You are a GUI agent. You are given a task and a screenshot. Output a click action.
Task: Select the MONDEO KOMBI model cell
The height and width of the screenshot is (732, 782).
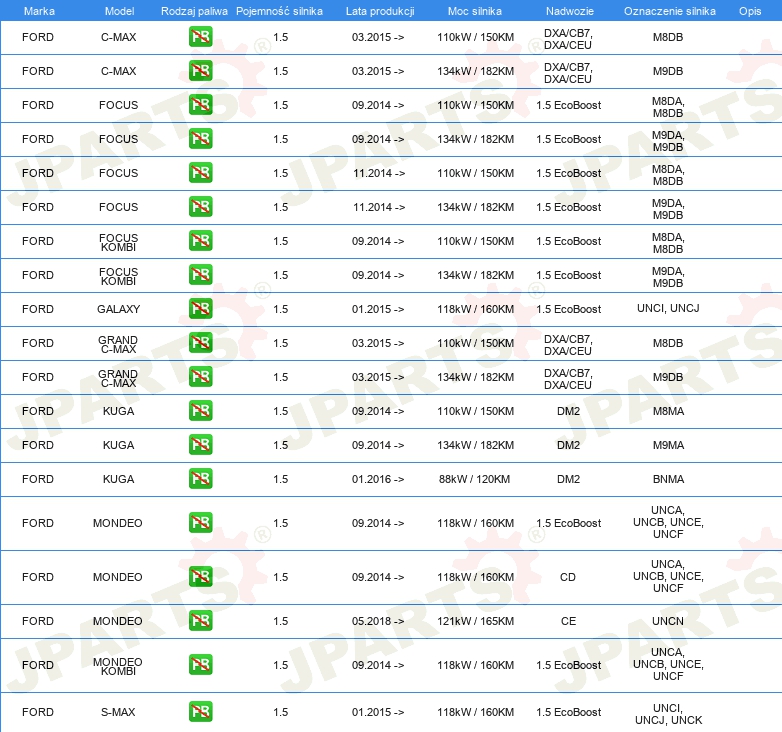118,666
